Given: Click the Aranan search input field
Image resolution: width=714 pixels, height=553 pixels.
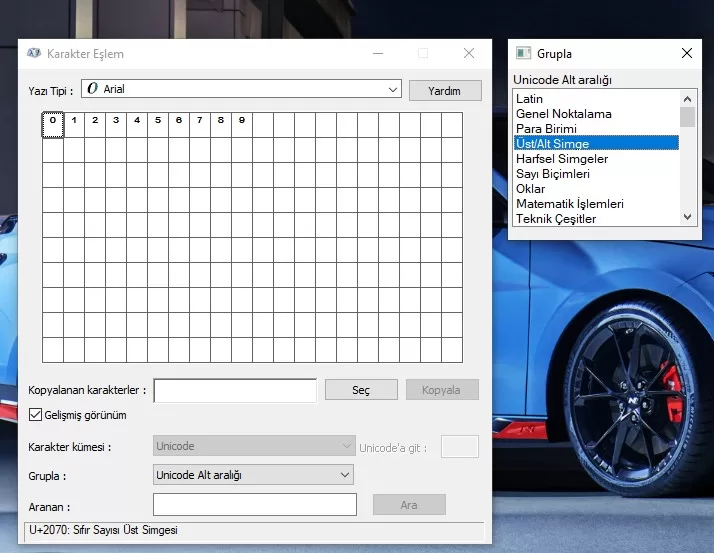Looking at the screenshot, I should (254, 505).
